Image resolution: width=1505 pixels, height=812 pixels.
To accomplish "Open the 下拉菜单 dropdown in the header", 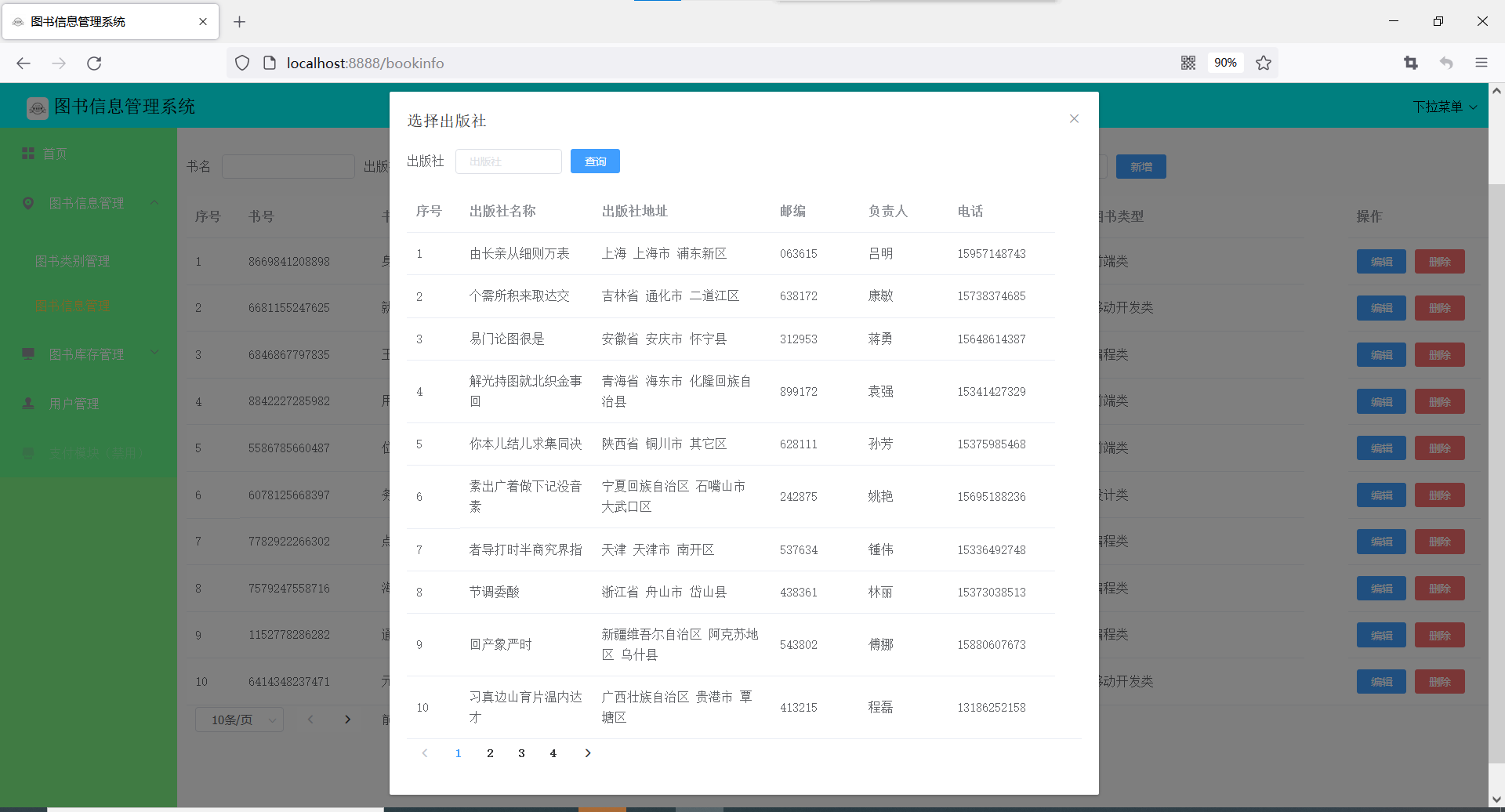I will click(1445, 107).
